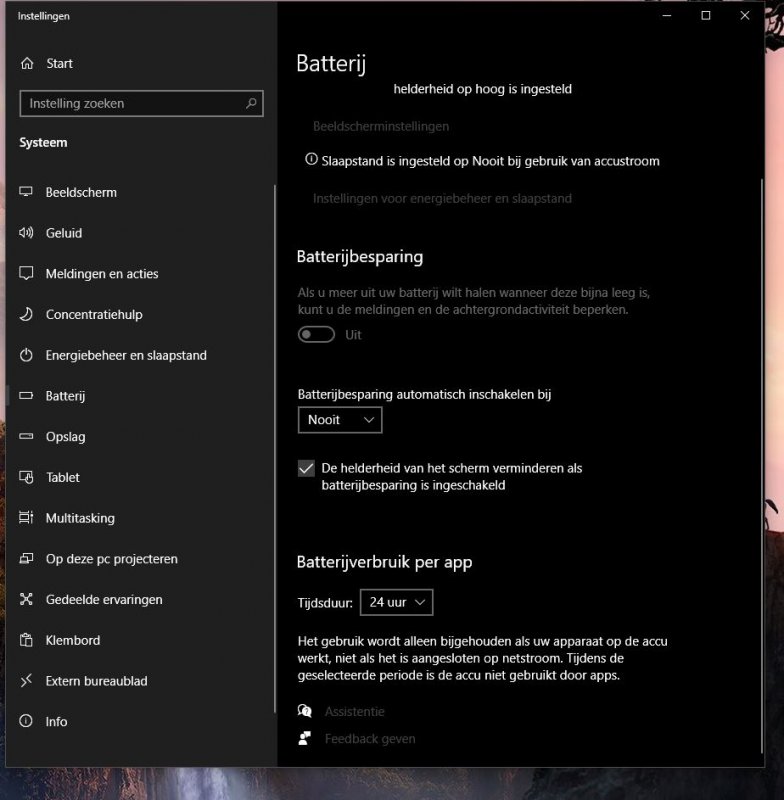Click the Beeldscherm monitor icon
The height and width of the screenshot is (800, 784).
pyautogui.click(x=26, y=192)
